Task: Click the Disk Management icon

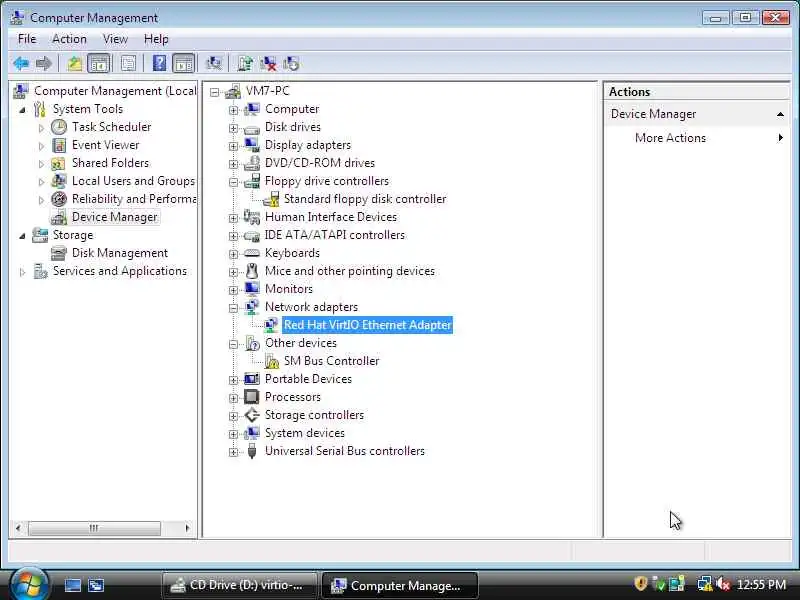Action: 59,253
